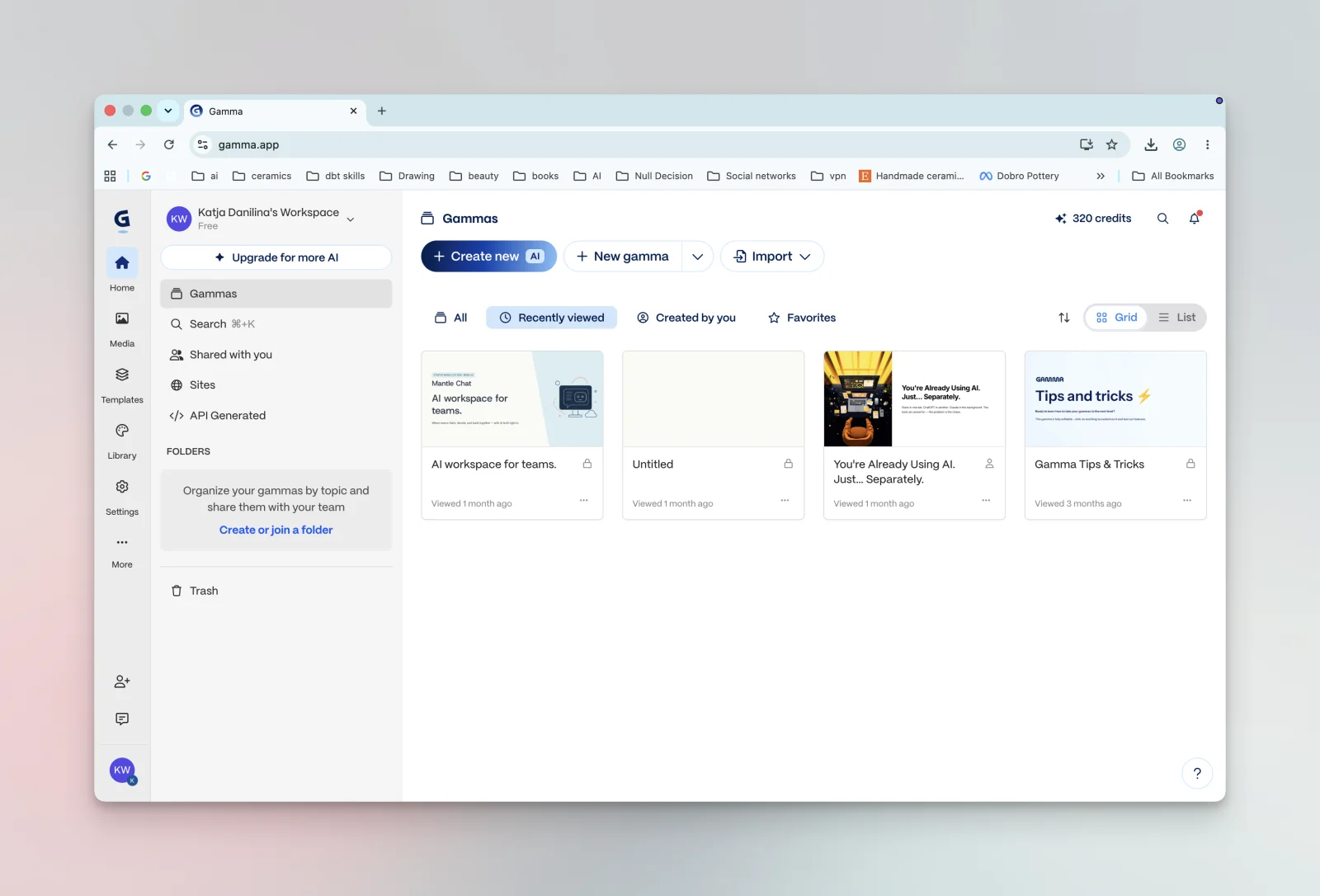Switch to List view
1320x896 pixels.
tap(1177, 318)
